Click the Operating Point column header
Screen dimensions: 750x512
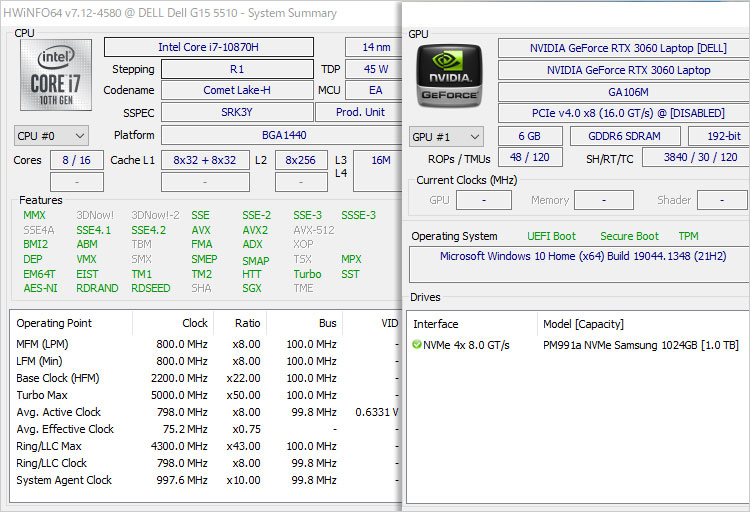pyautogui.click(x=71, y=323)
